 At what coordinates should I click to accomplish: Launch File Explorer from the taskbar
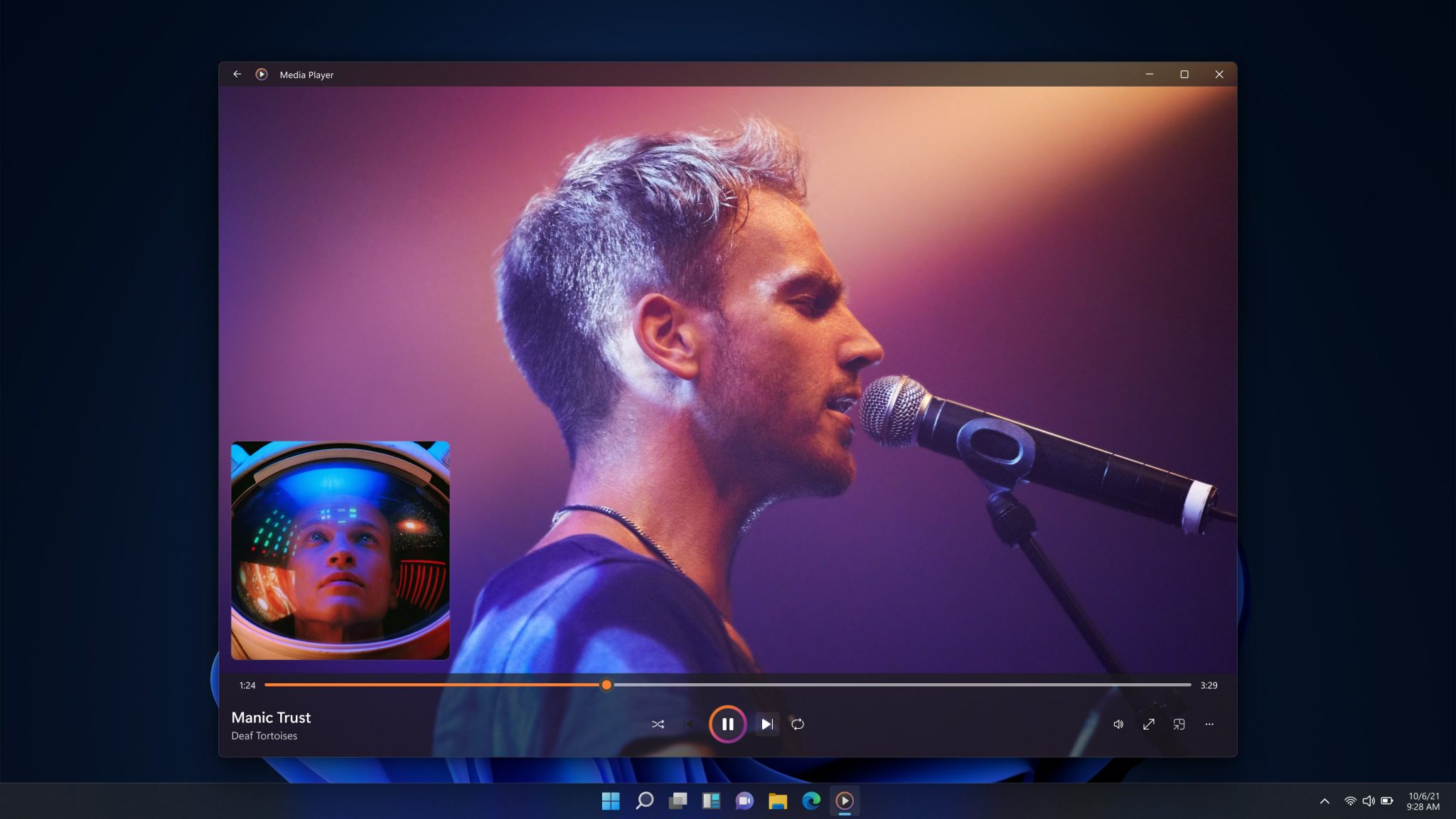tap(778, 801)
